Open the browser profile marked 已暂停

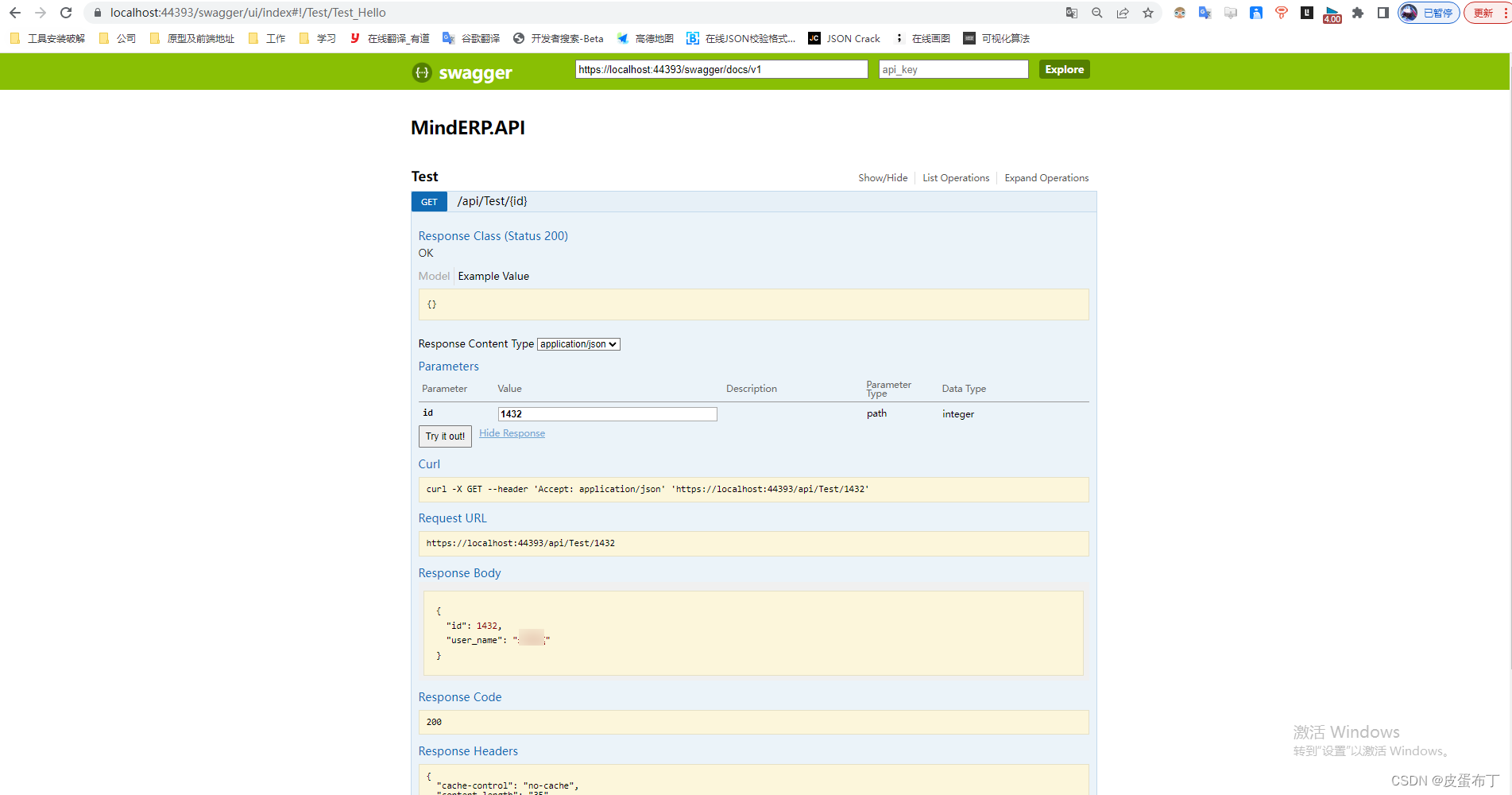1429,13
